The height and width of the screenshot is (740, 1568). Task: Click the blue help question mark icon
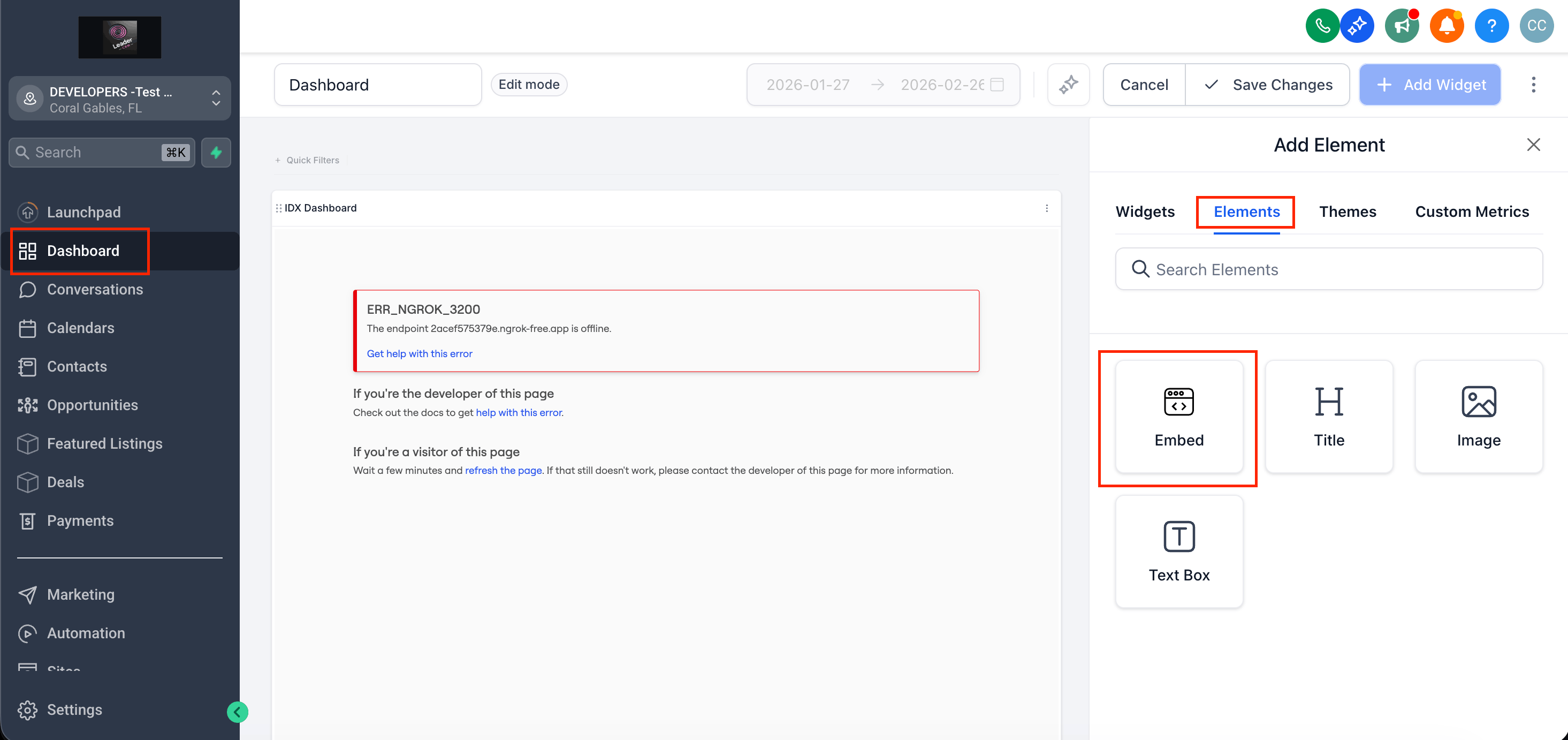(x=1491, y=26)
